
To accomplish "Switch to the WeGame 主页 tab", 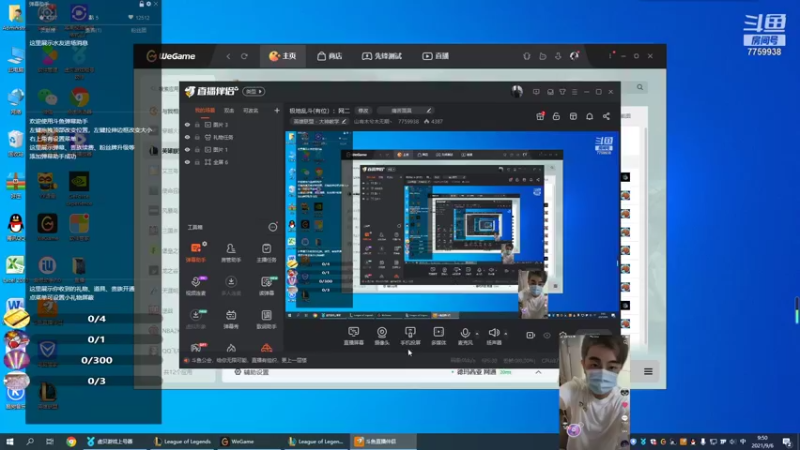I will tap(283, 56).
